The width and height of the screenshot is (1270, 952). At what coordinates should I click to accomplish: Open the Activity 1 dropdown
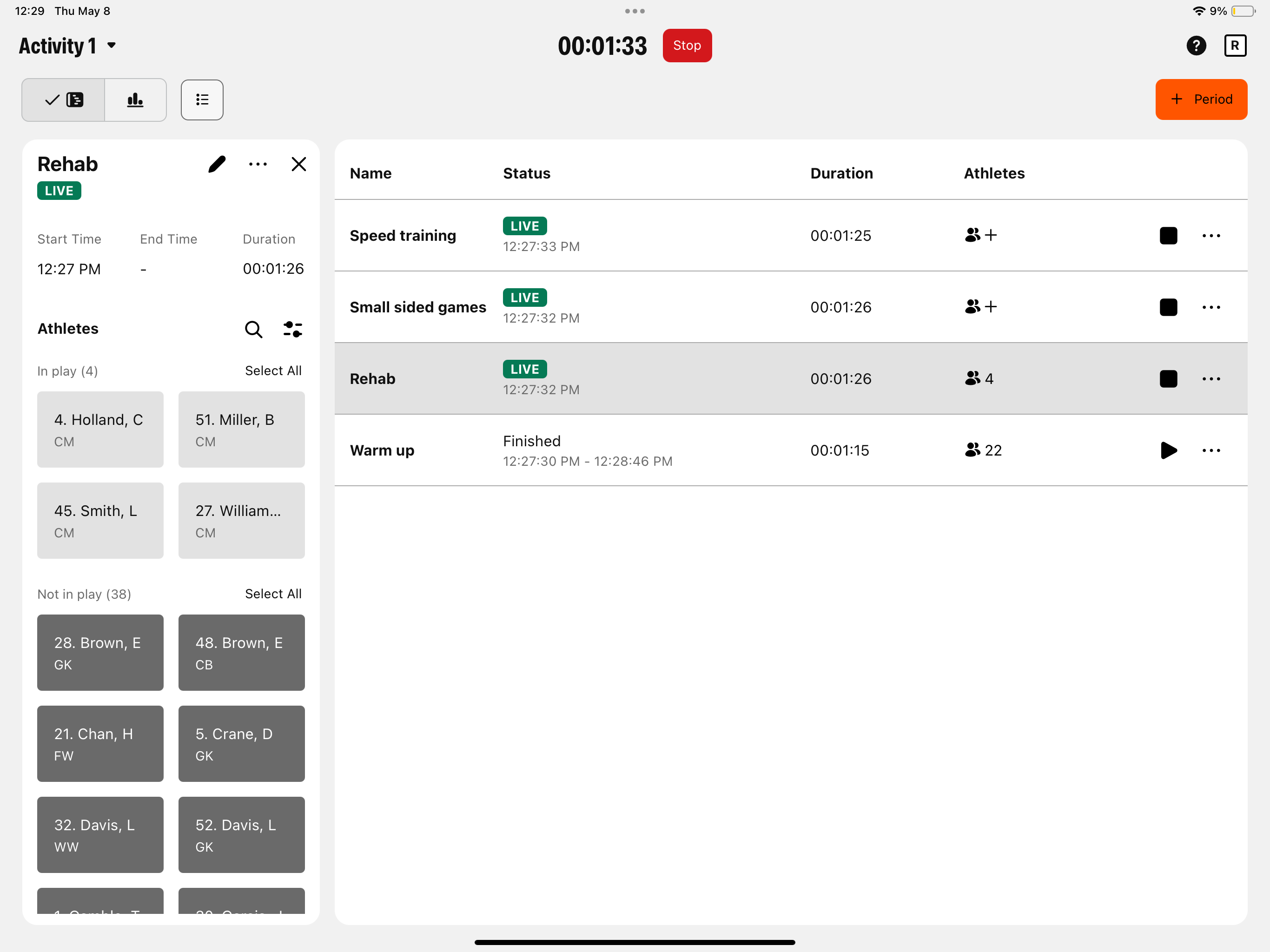[x=67, y=46]
